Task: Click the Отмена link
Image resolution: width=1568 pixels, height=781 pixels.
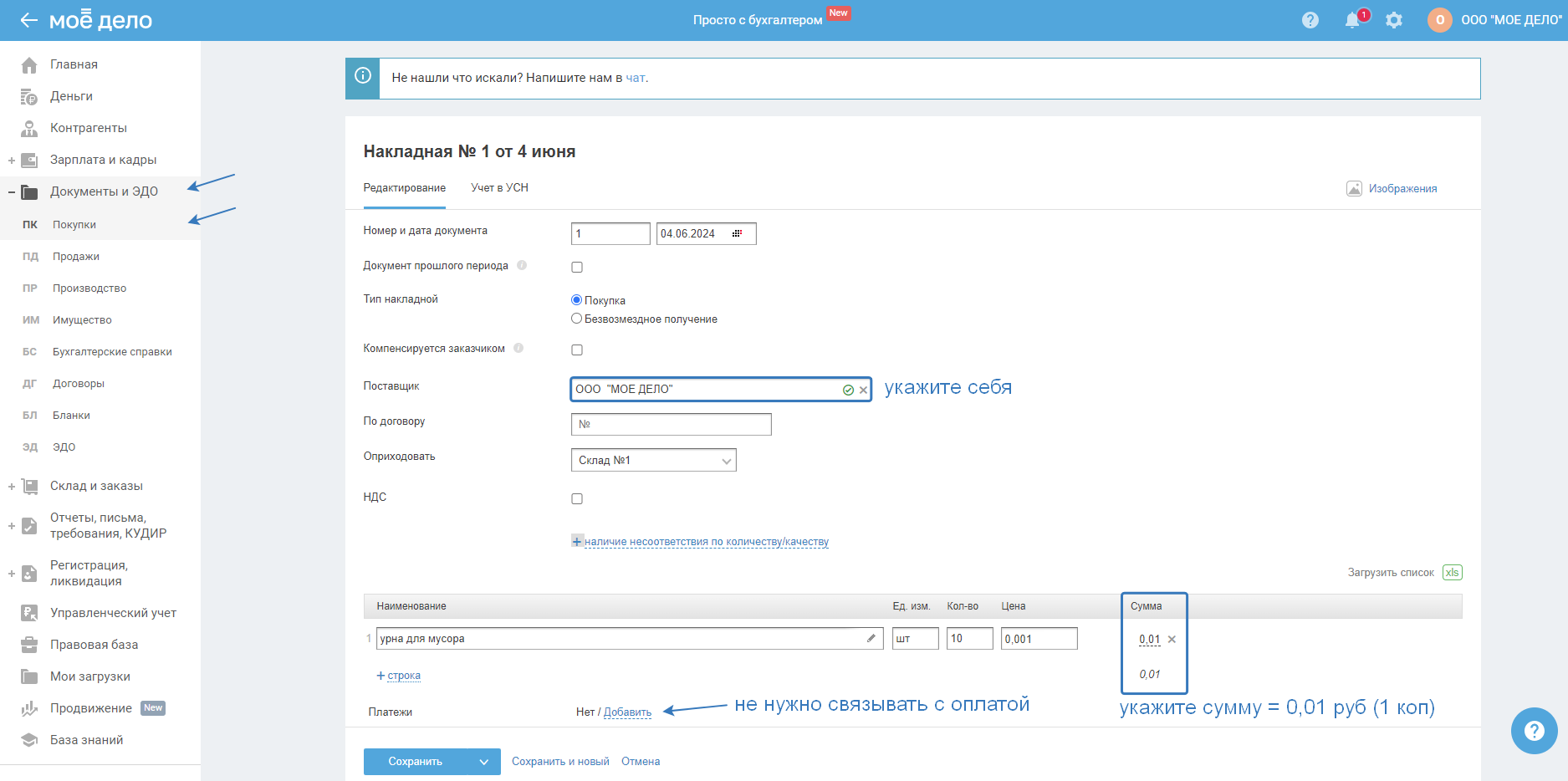Action: pos(641,762)
